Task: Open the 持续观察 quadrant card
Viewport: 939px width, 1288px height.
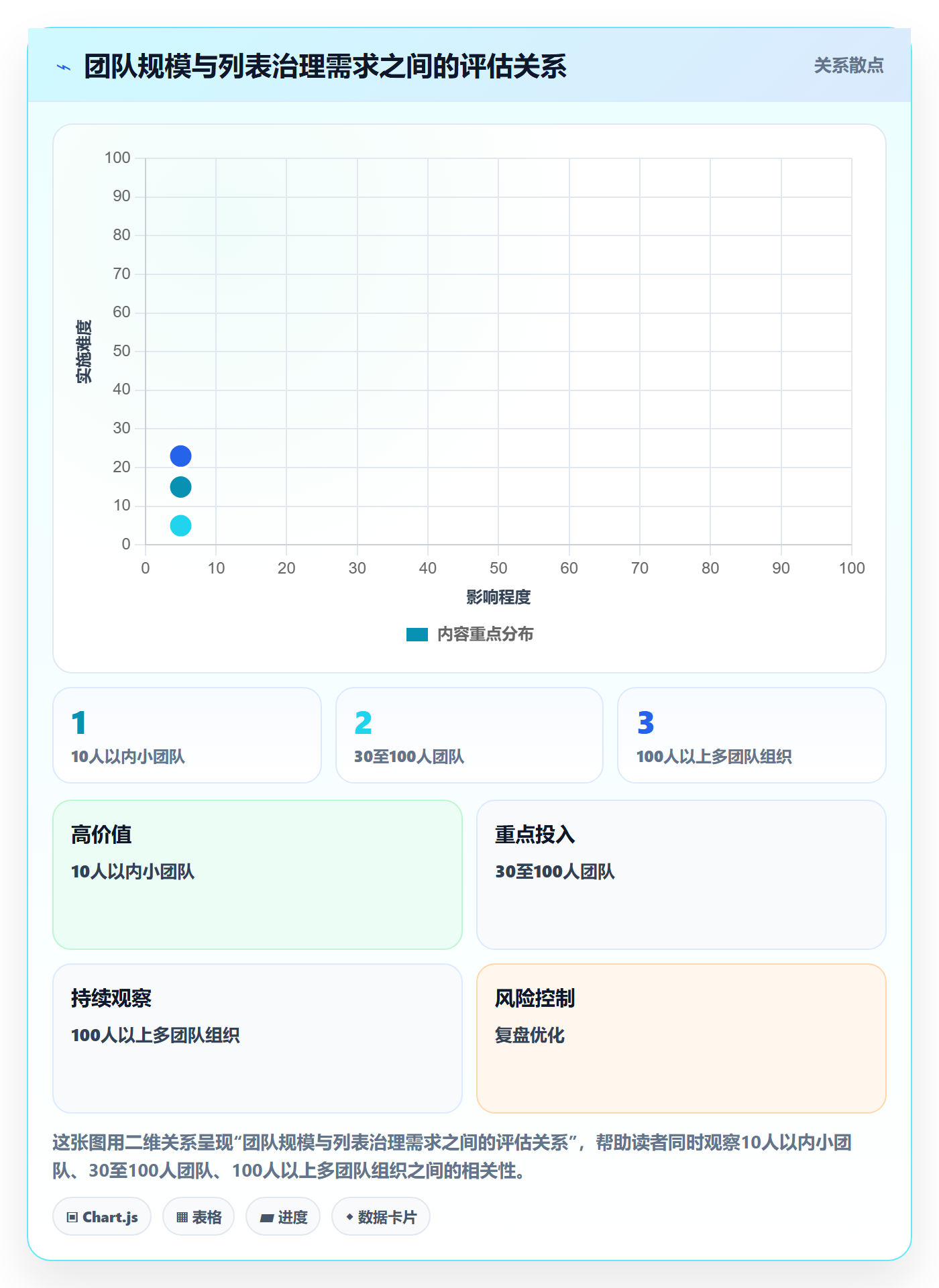Action: pyautogui.click(x=258, y=1038)
